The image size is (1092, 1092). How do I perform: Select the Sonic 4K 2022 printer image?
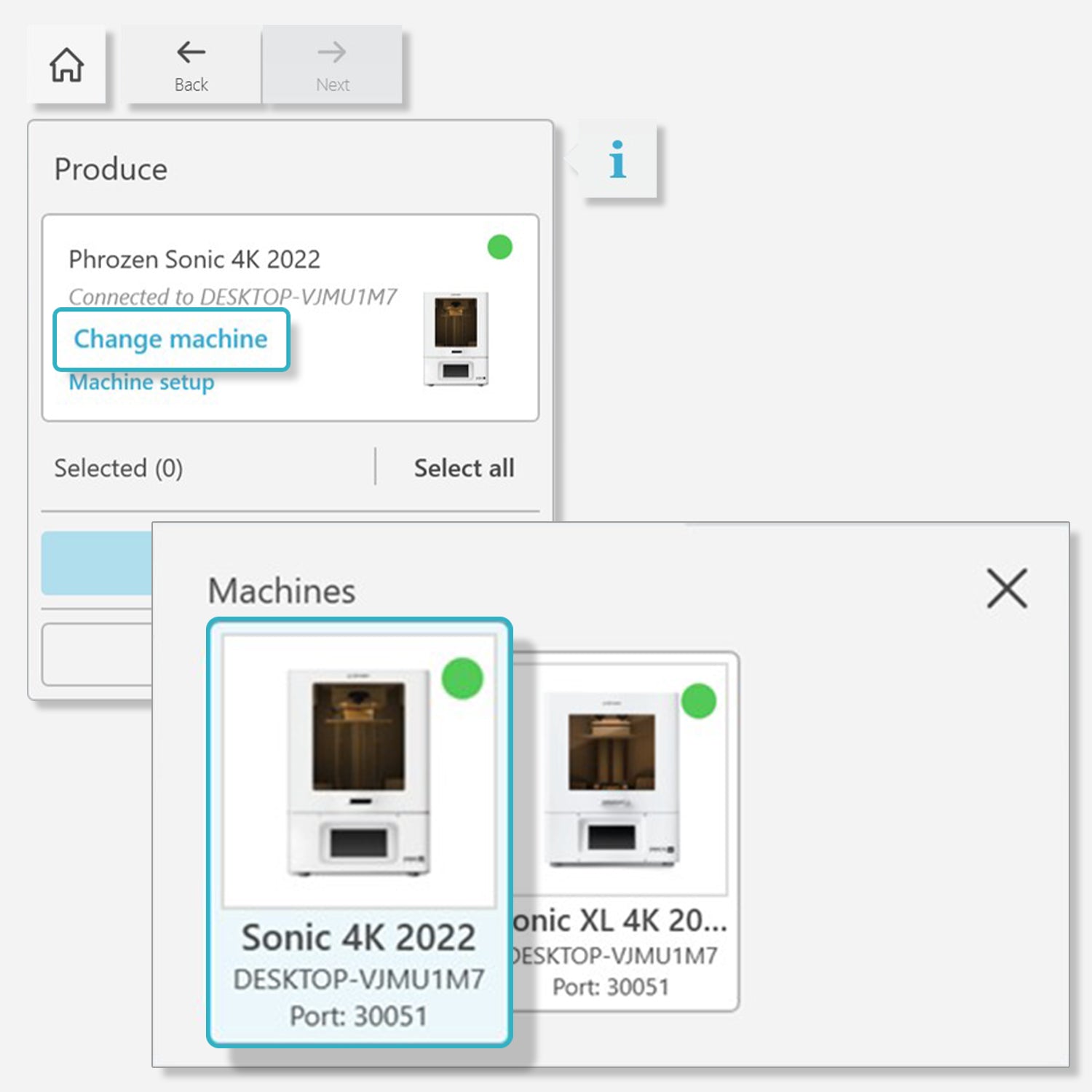point(358,772)
